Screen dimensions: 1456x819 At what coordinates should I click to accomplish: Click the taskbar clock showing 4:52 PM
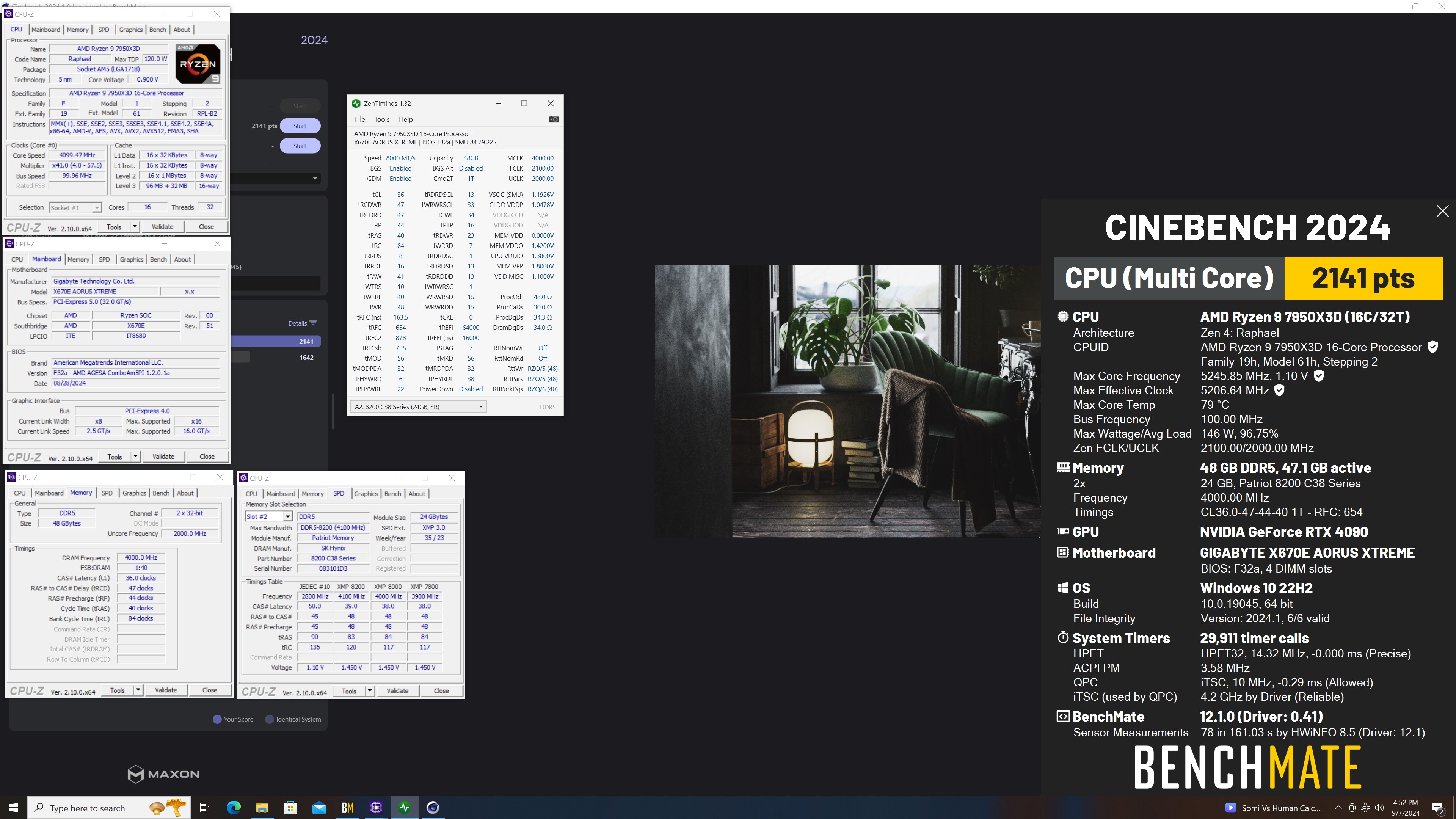pyautogui.click(x=1405, y=808)
